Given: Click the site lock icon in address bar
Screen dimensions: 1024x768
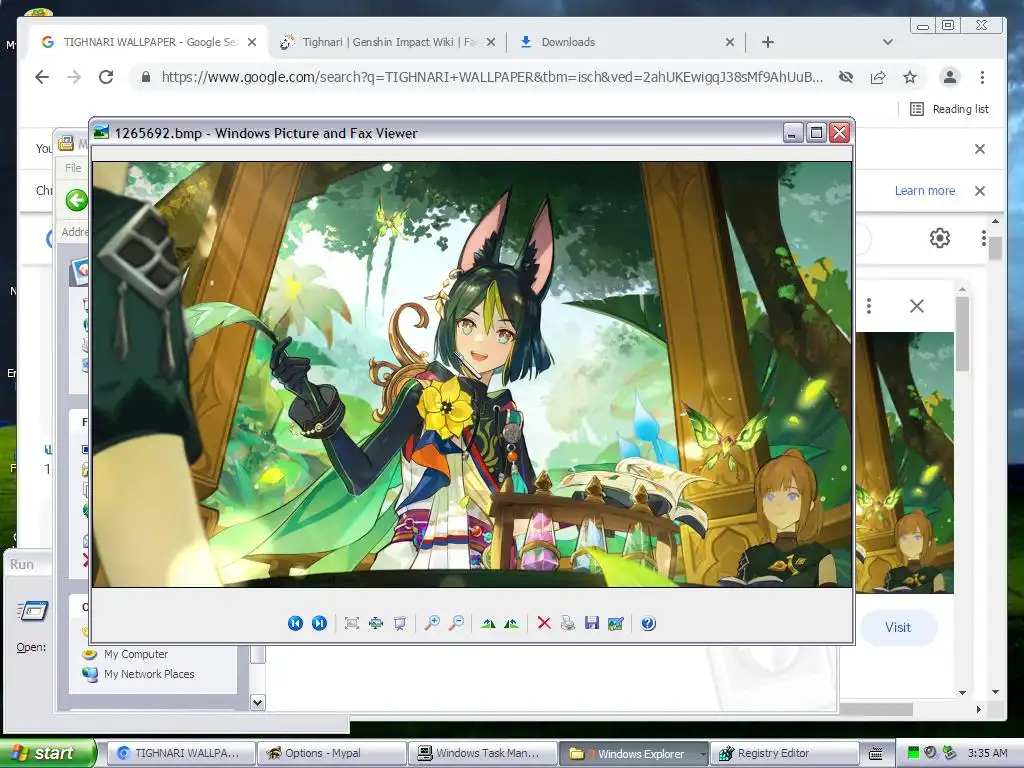Looking at the screenshot, I should 146,77.
